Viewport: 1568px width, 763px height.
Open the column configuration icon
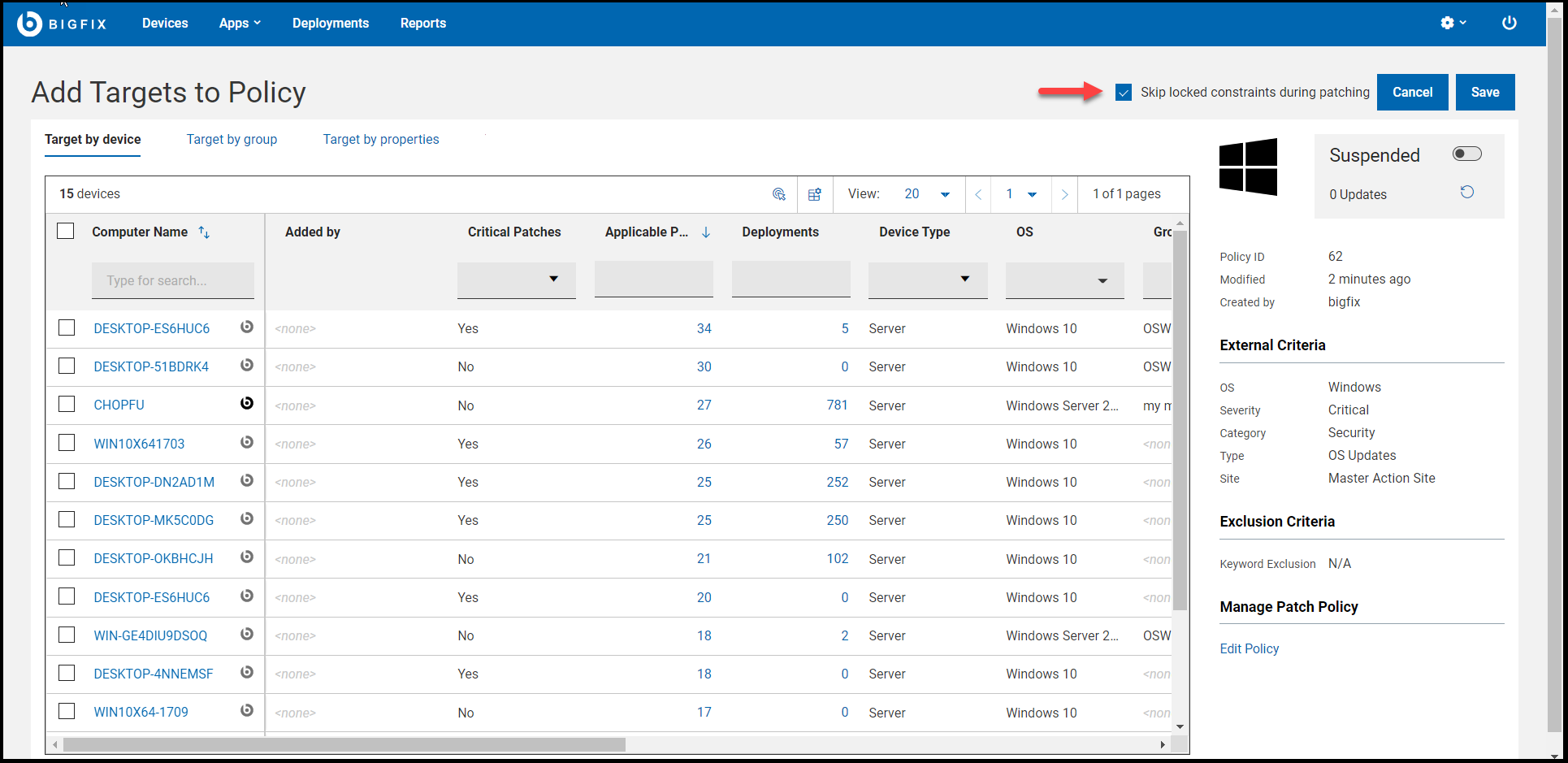[x=815, y=194]
